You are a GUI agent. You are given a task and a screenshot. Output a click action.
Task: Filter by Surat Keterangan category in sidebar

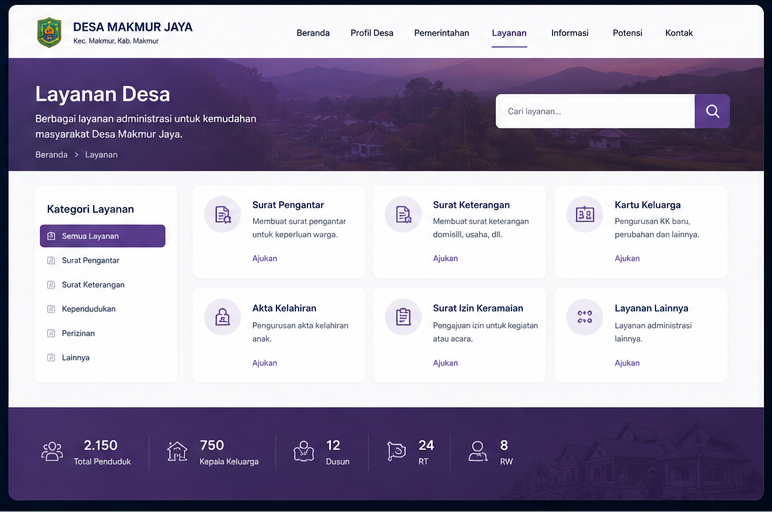[x=93, y=285]
